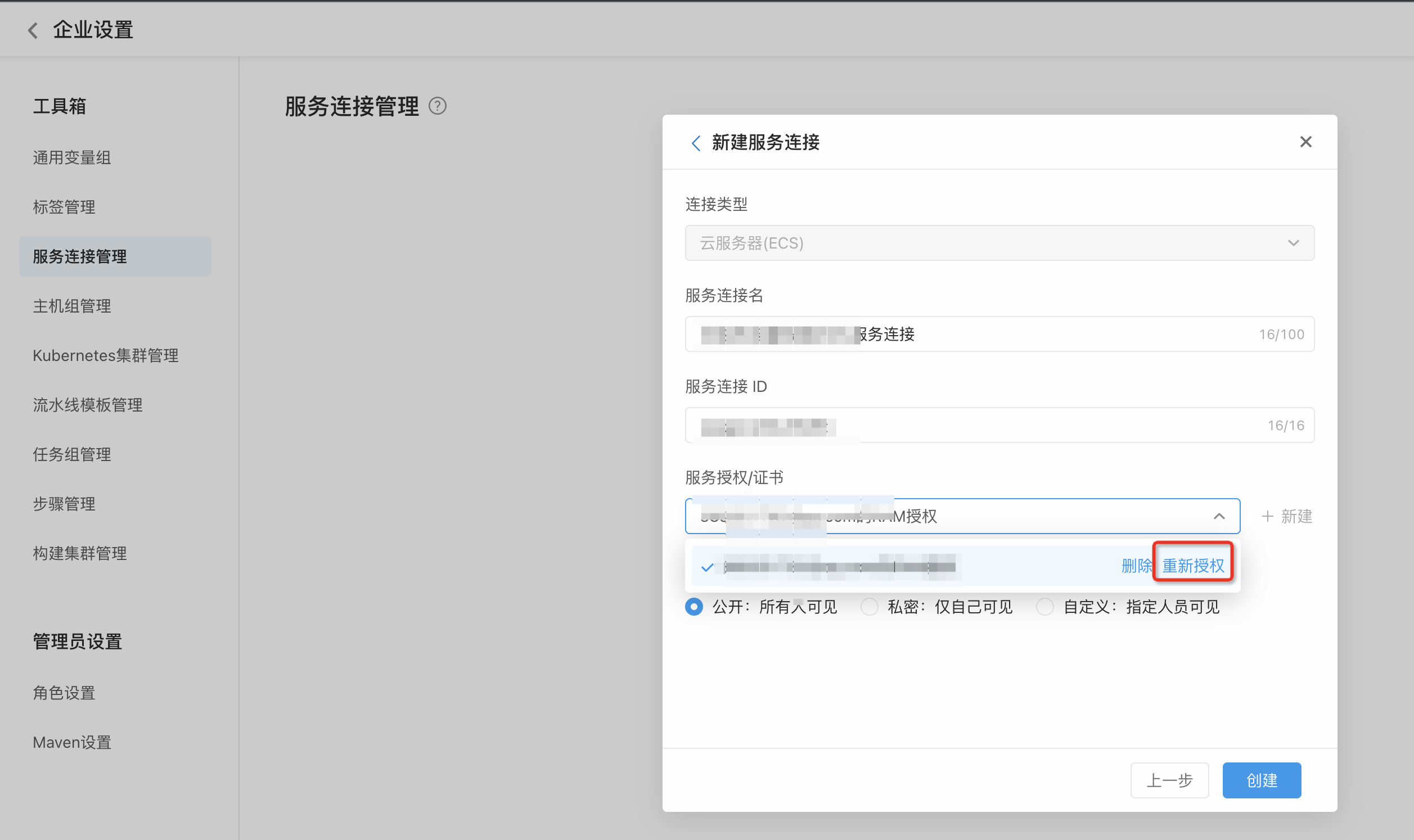Screen dimensions: 1414x840
Task: Select 服务连接管理 sidebar item
Action: point(115,256)
